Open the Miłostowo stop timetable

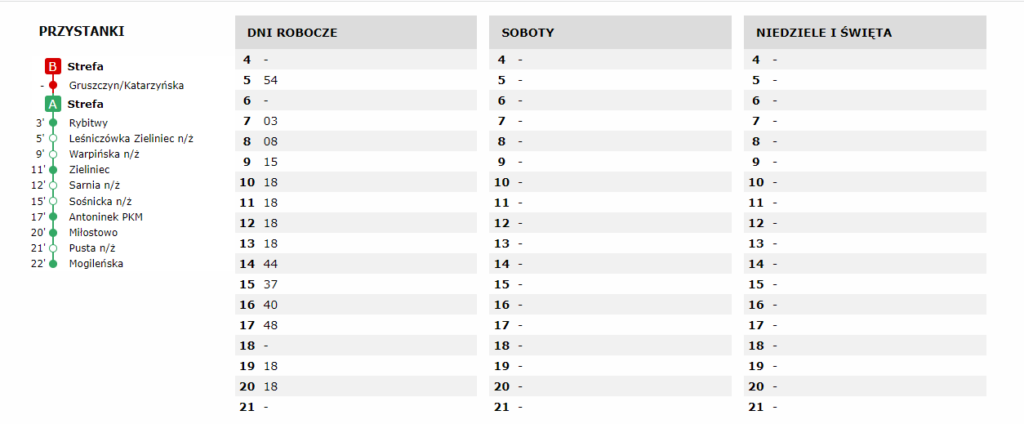(x=93, y=232)
